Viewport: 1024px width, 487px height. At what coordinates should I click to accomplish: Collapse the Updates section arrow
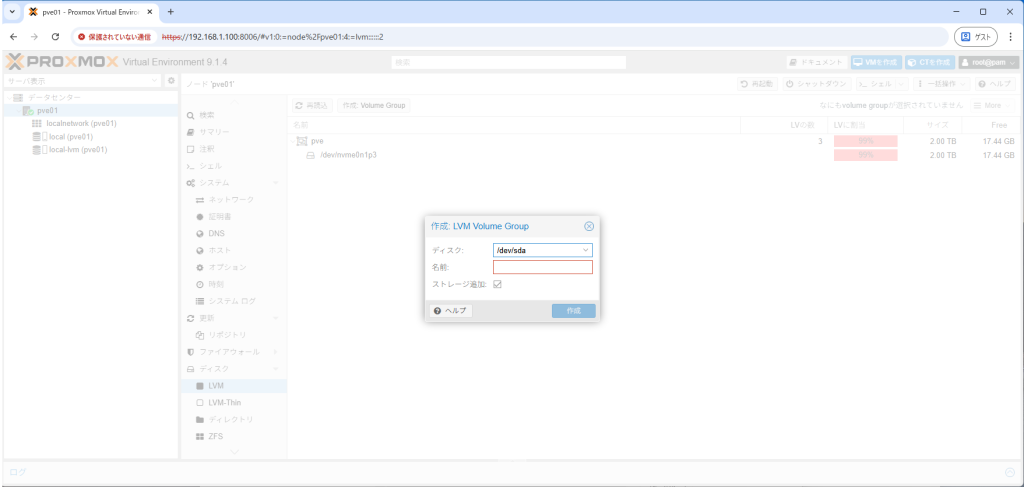click(x=276, y=319)
